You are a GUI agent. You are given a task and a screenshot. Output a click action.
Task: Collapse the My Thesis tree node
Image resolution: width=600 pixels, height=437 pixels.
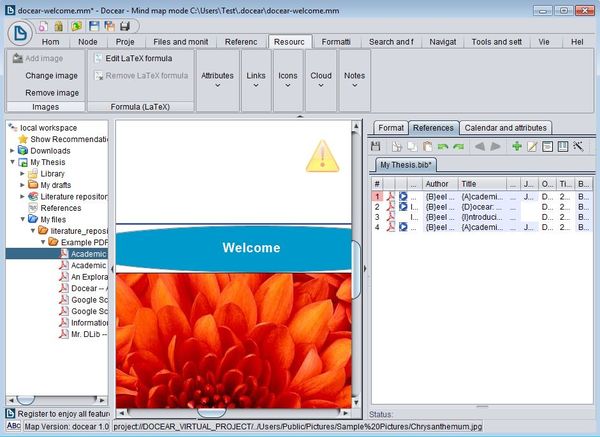(x=12, y=162)
